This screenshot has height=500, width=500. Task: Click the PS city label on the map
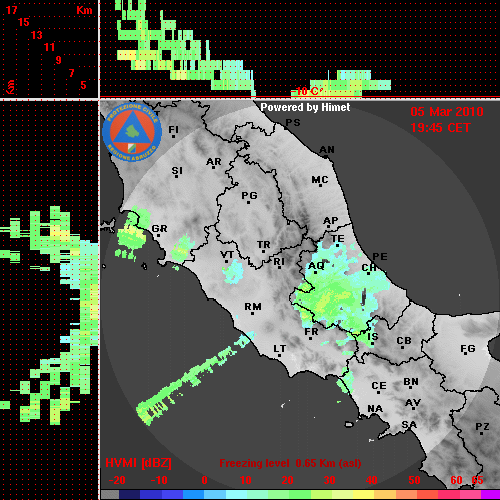coord(293,123)
